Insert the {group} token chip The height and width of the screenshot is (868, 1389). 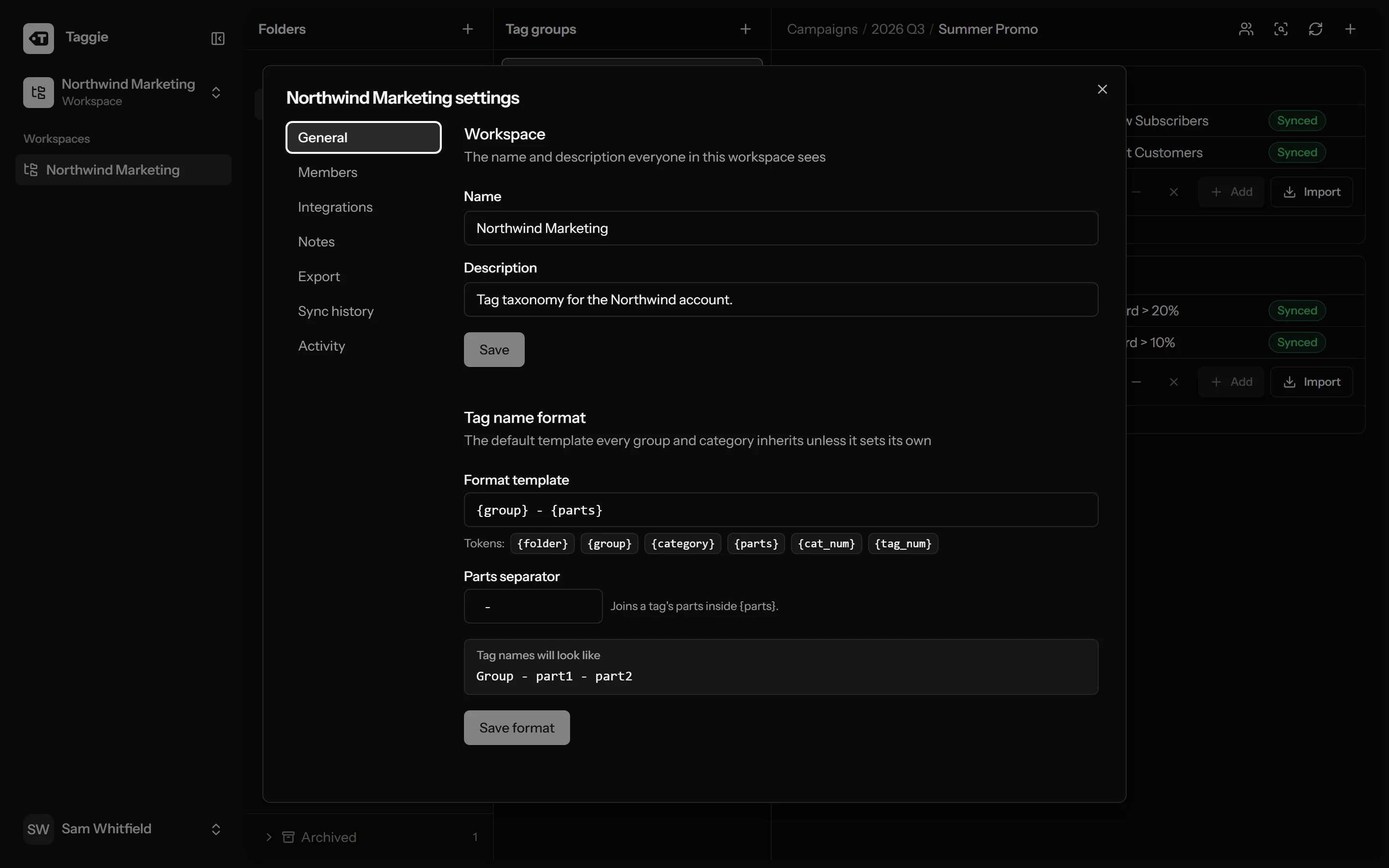pyautogui.click(x=609, y=543)
